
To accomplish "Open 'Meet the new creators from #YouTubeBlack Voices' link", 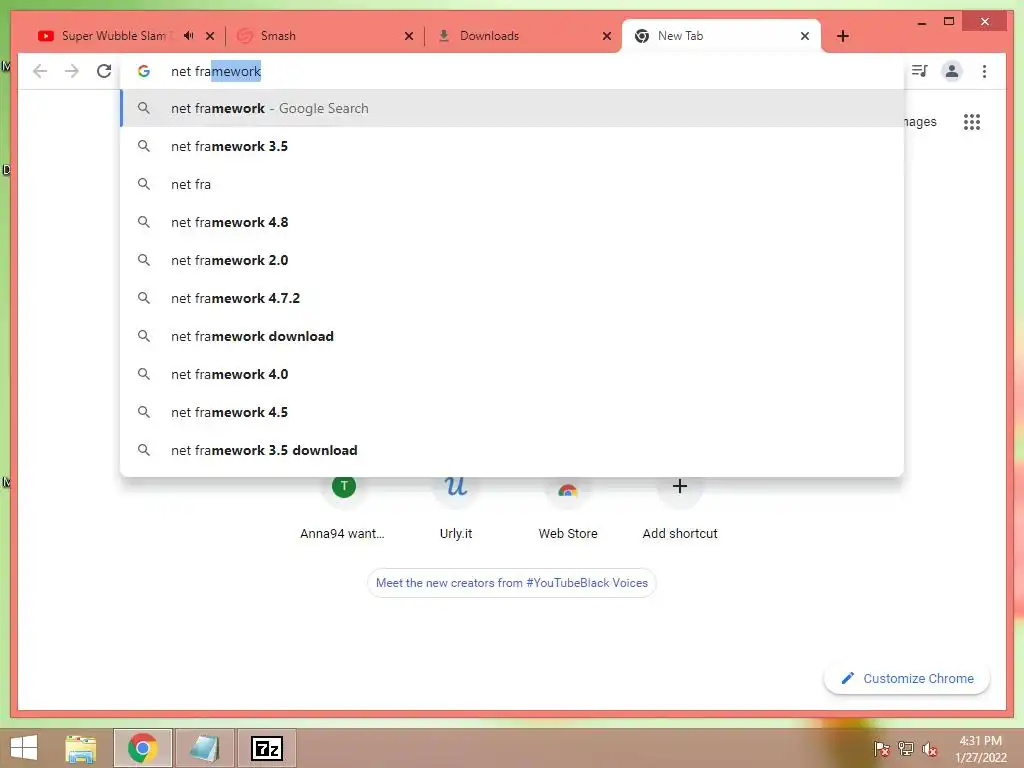I will 512,583.
